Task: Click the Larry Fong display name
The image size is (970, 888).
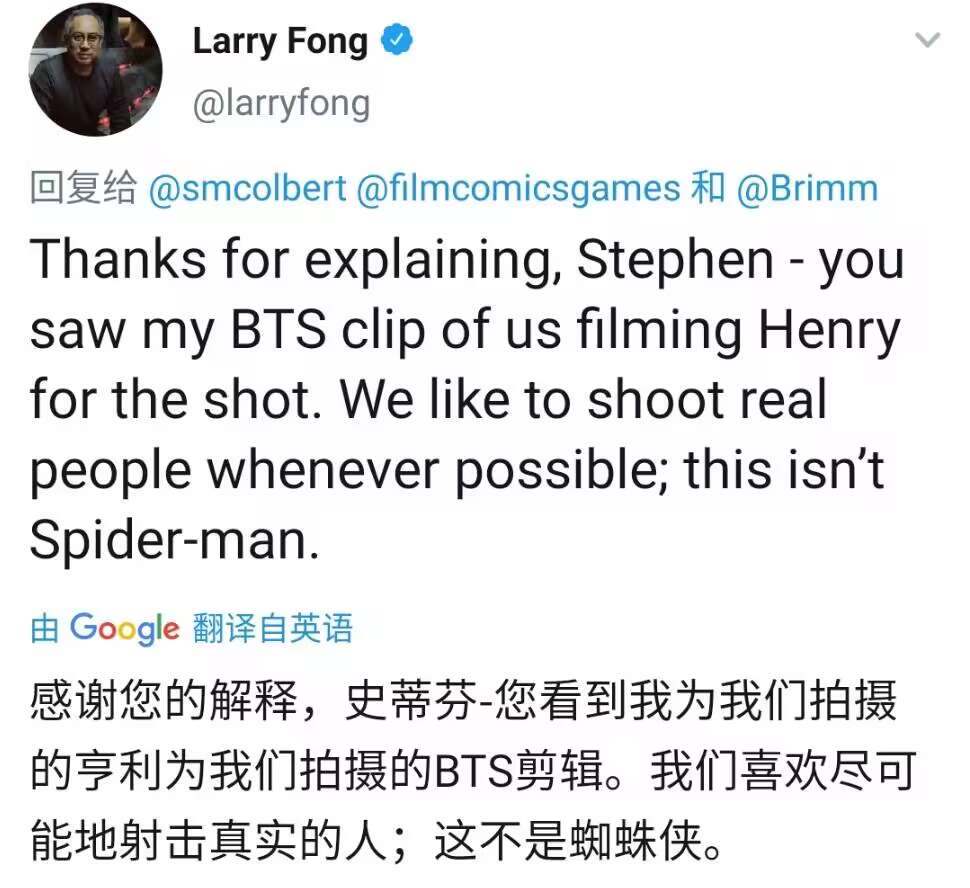Action: 280,42
